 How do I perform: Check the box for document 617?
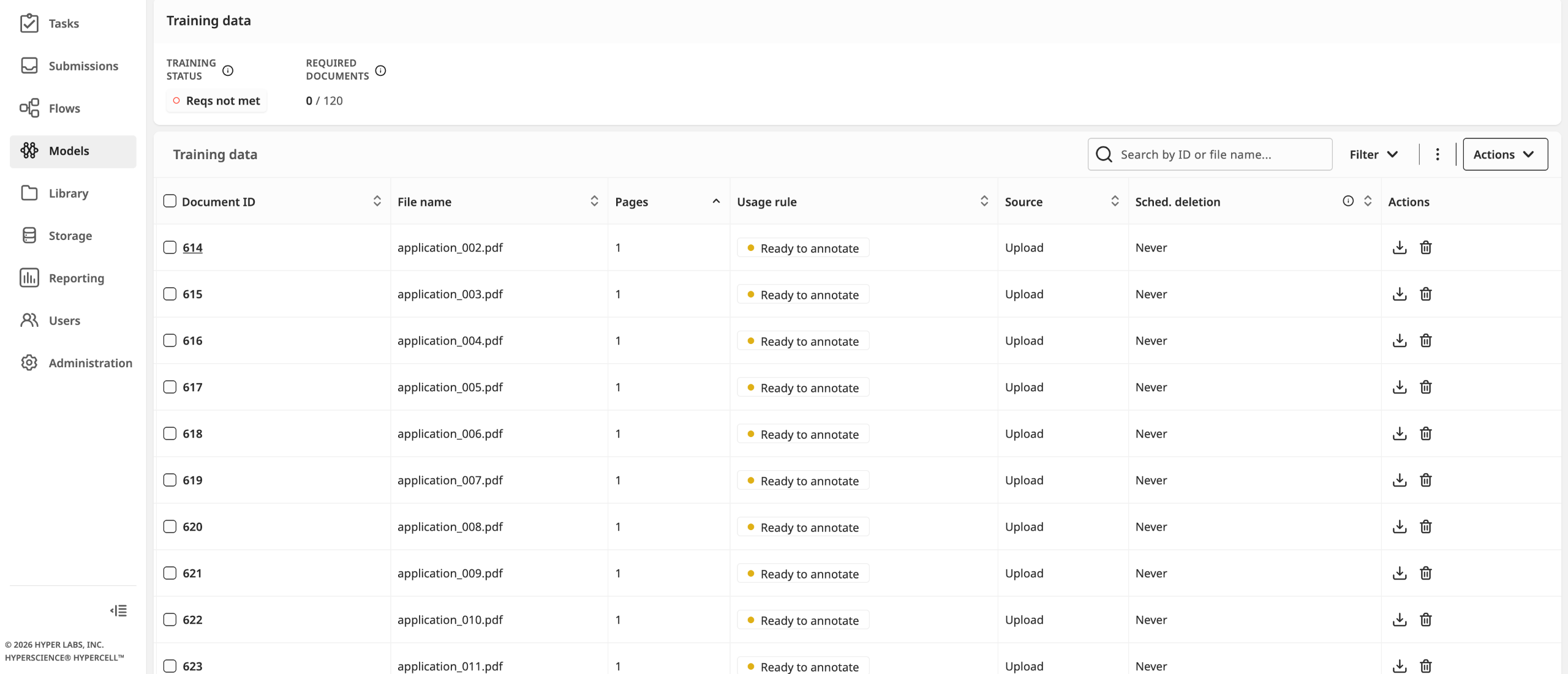click(170, 387)
